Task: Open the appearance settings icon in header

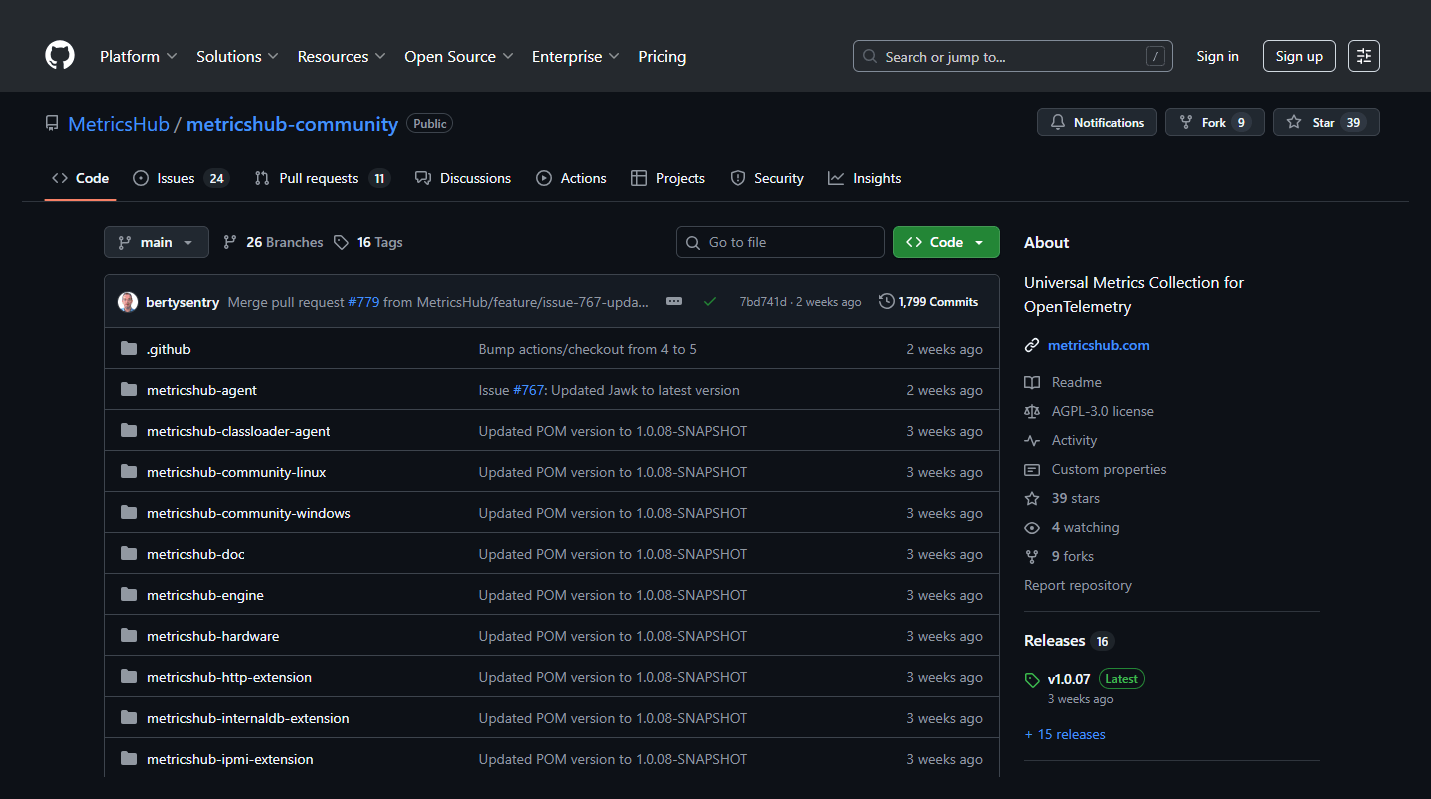Action: (1363, 56)
